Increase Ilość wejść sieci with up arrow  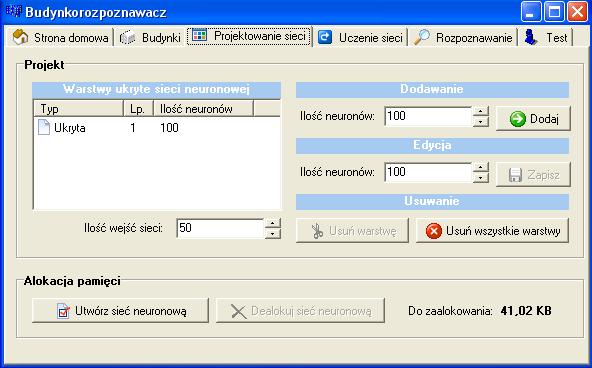(273, 223)
